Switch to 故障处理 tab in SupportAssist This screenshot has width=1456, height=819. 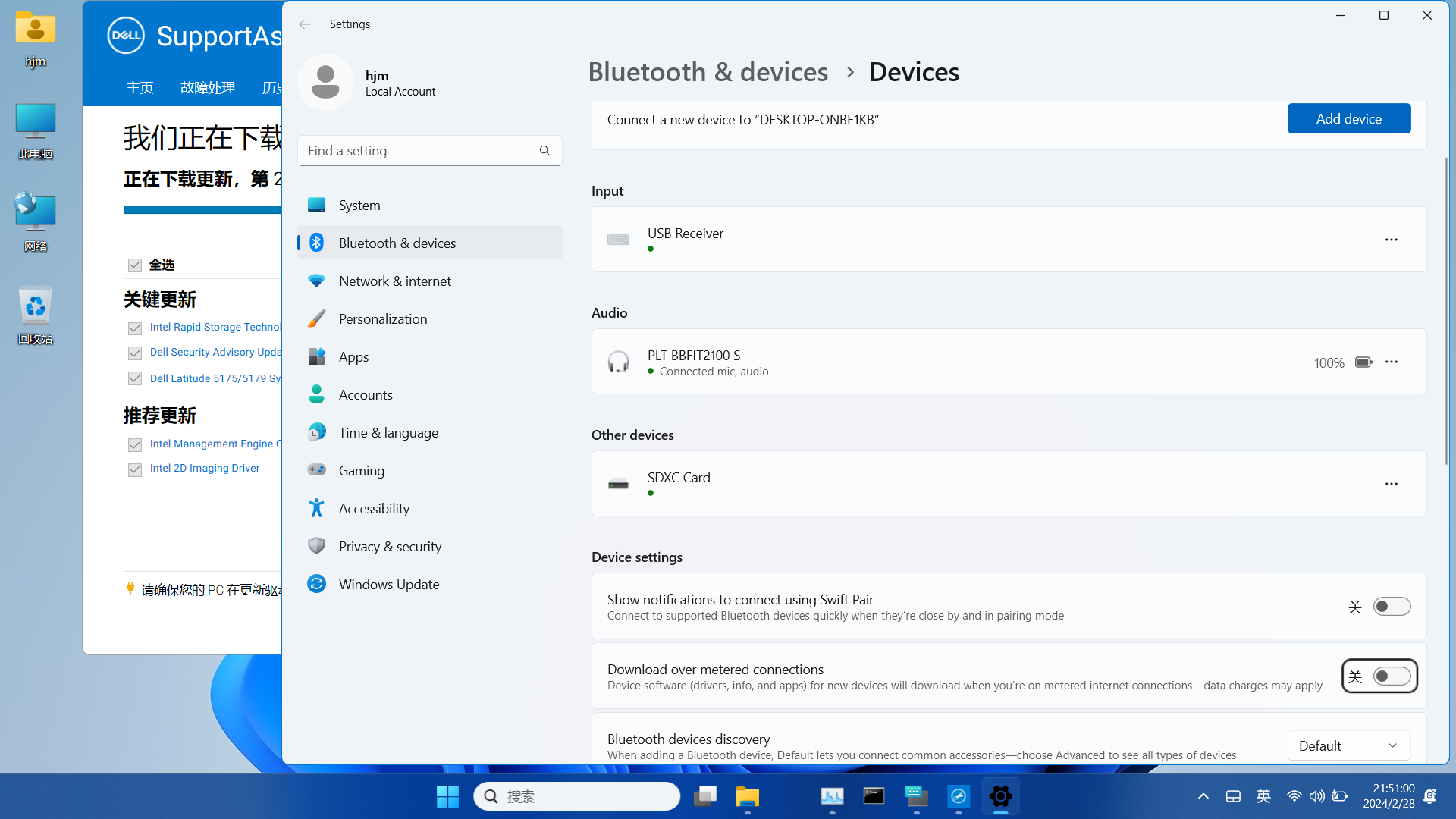(208, 88)
